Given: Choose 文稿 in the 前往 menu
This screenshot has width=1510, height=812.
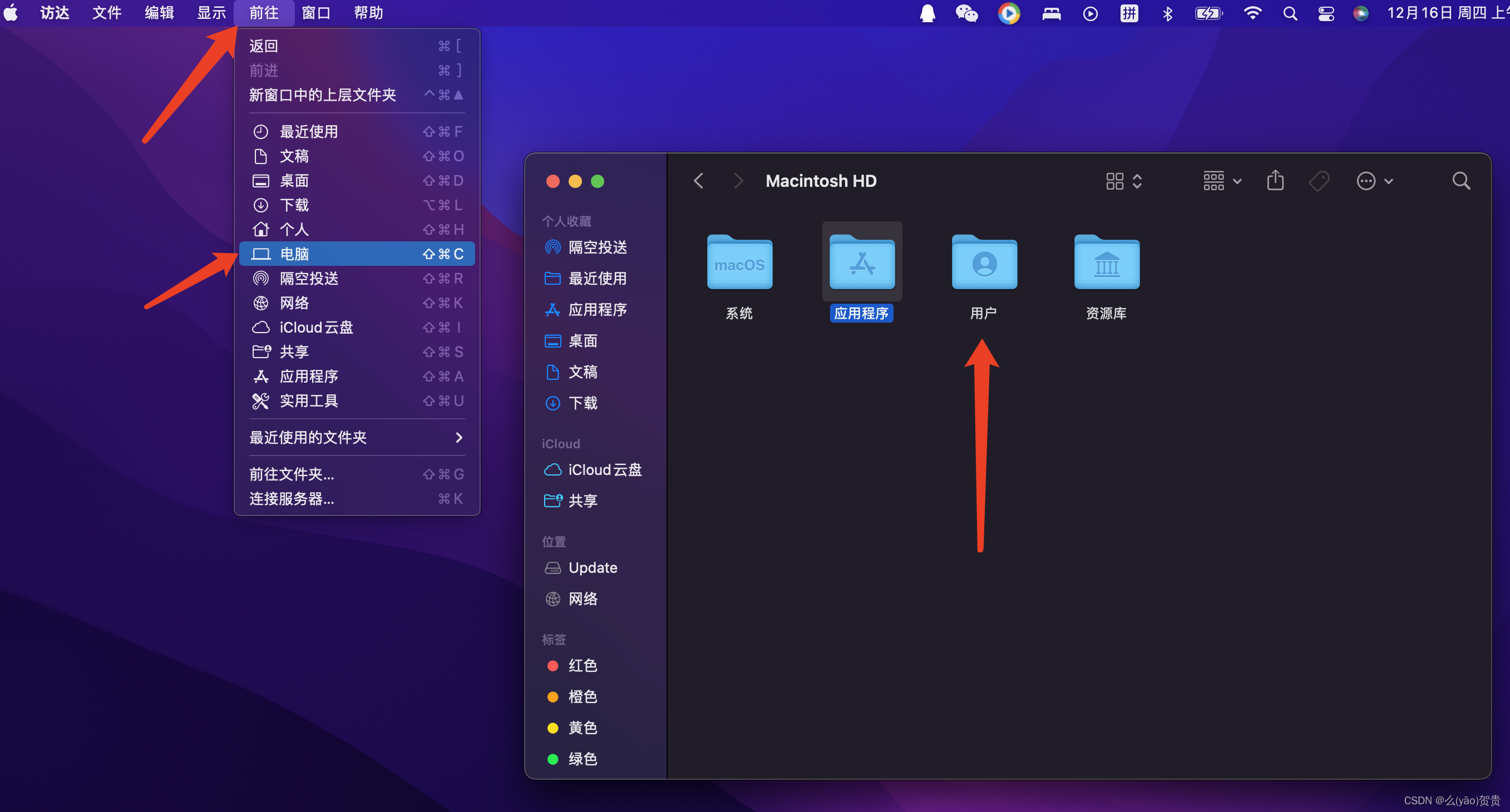Looking at the screenshot, I should click(357, 156).
